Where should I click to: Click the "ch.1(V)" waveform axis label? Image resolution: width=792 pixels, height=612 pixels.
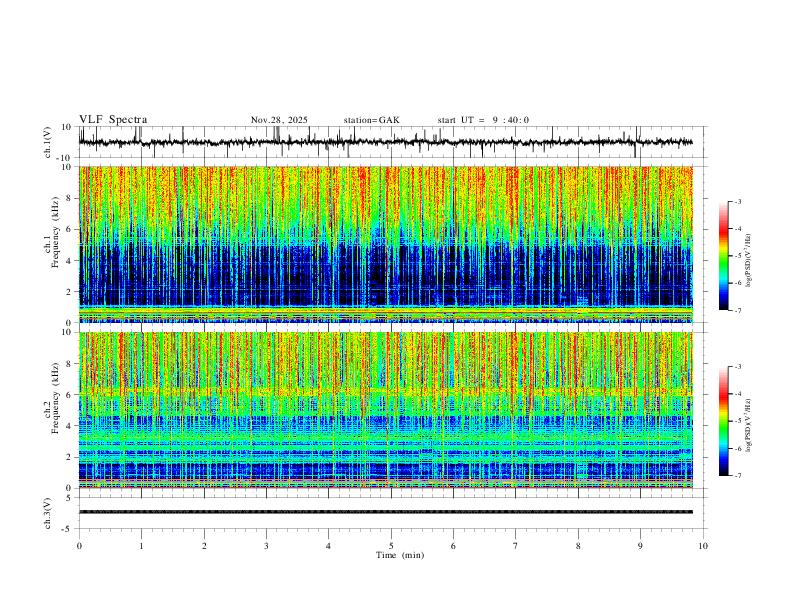click(47, 142)
